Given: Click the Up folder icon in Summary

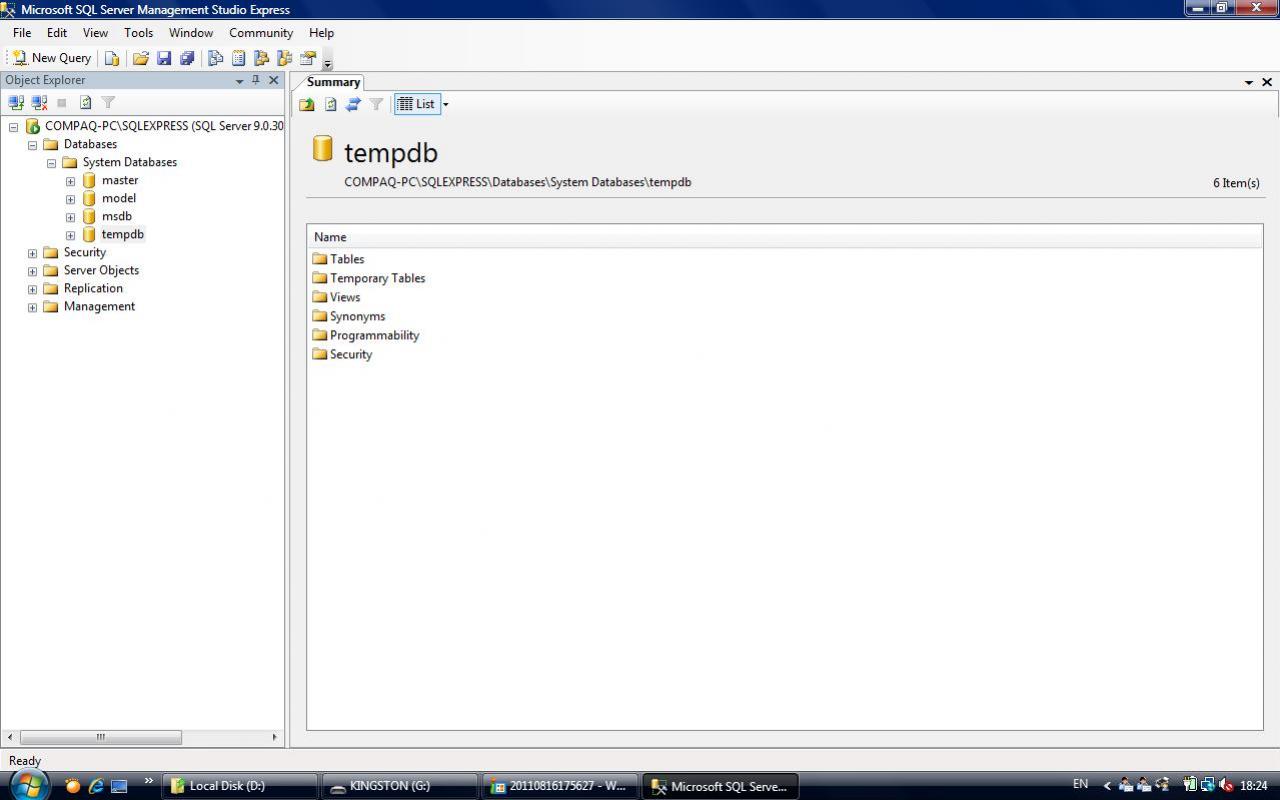Looking at the screenshot, I should 307,104.
